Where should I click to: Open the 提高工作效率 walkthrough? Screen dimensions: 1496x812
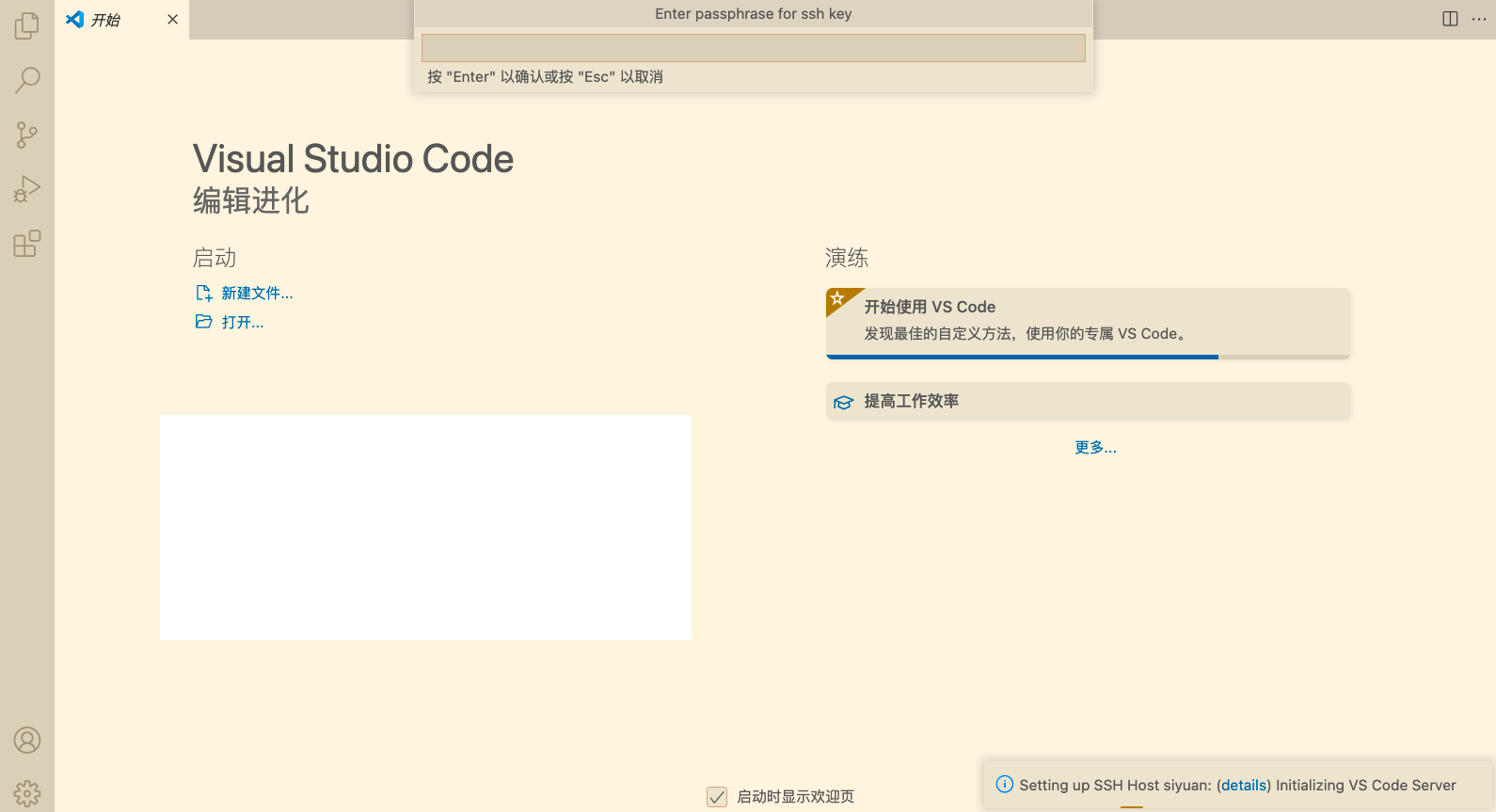pos(1088,401)
